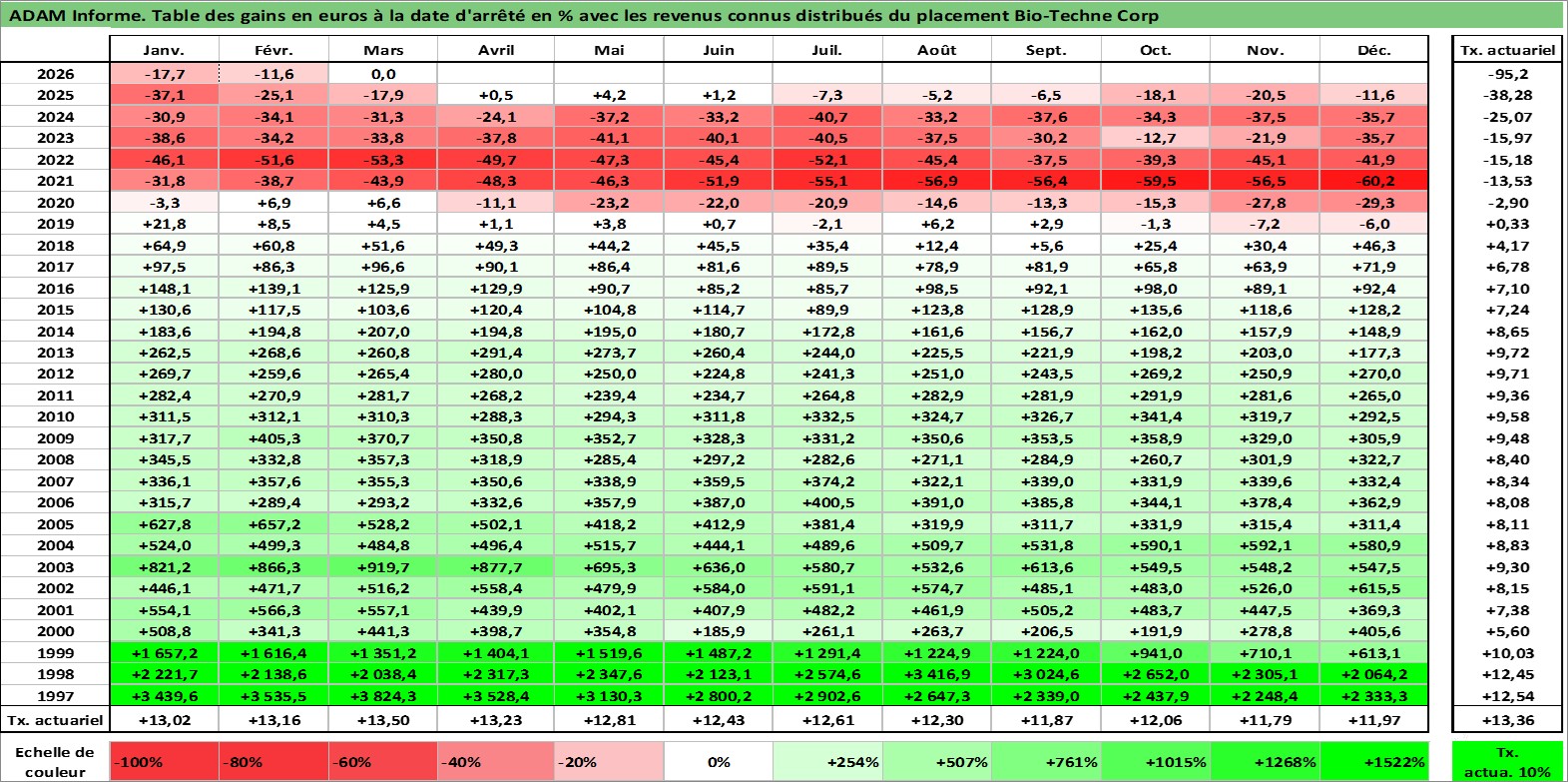Click cell -24,1 for Avril 2024
Viewport: 1568px width, 782px height.
(x=496, y=117)
